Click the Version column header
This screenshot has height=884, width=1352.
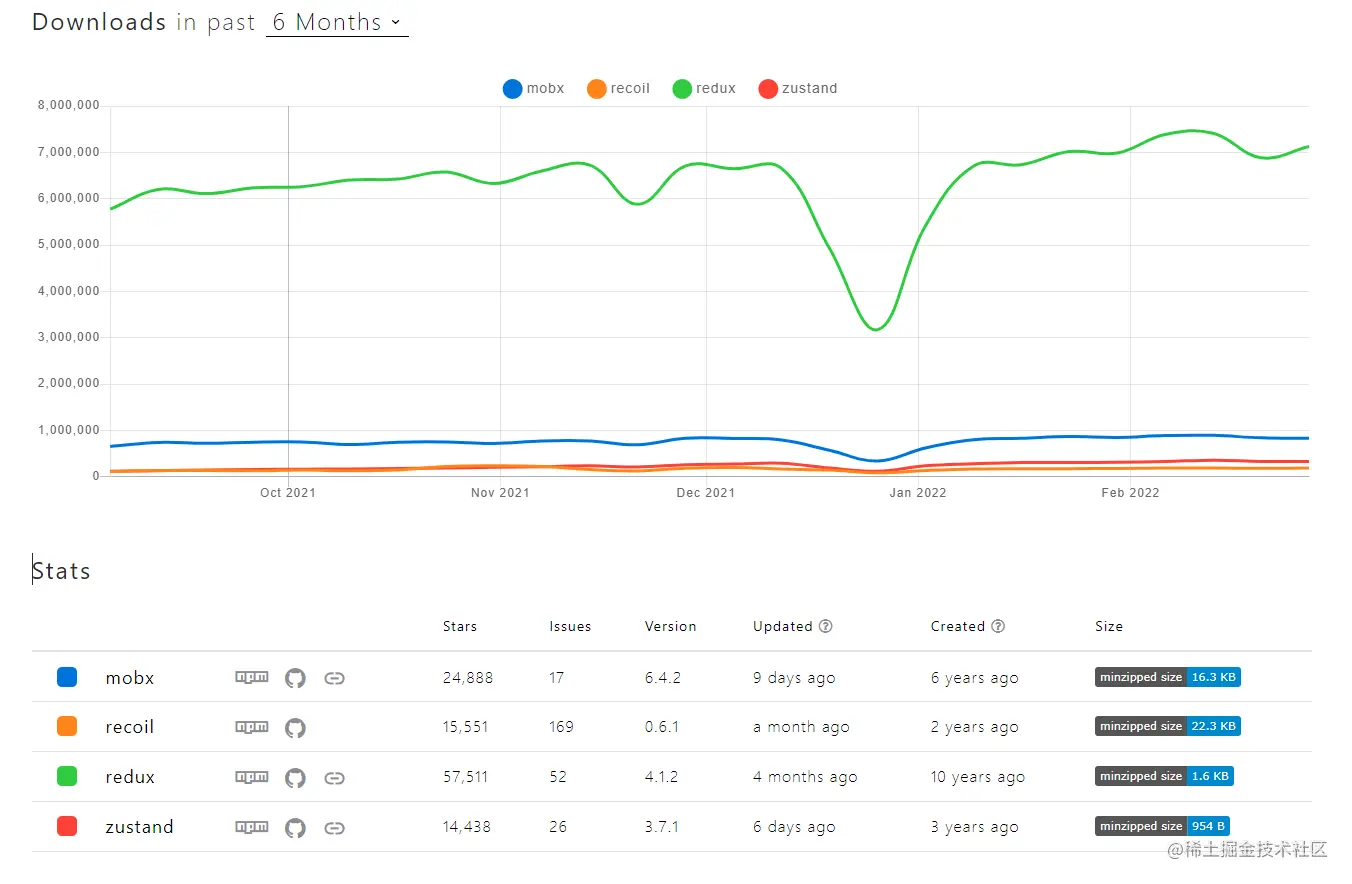[670, 627]
